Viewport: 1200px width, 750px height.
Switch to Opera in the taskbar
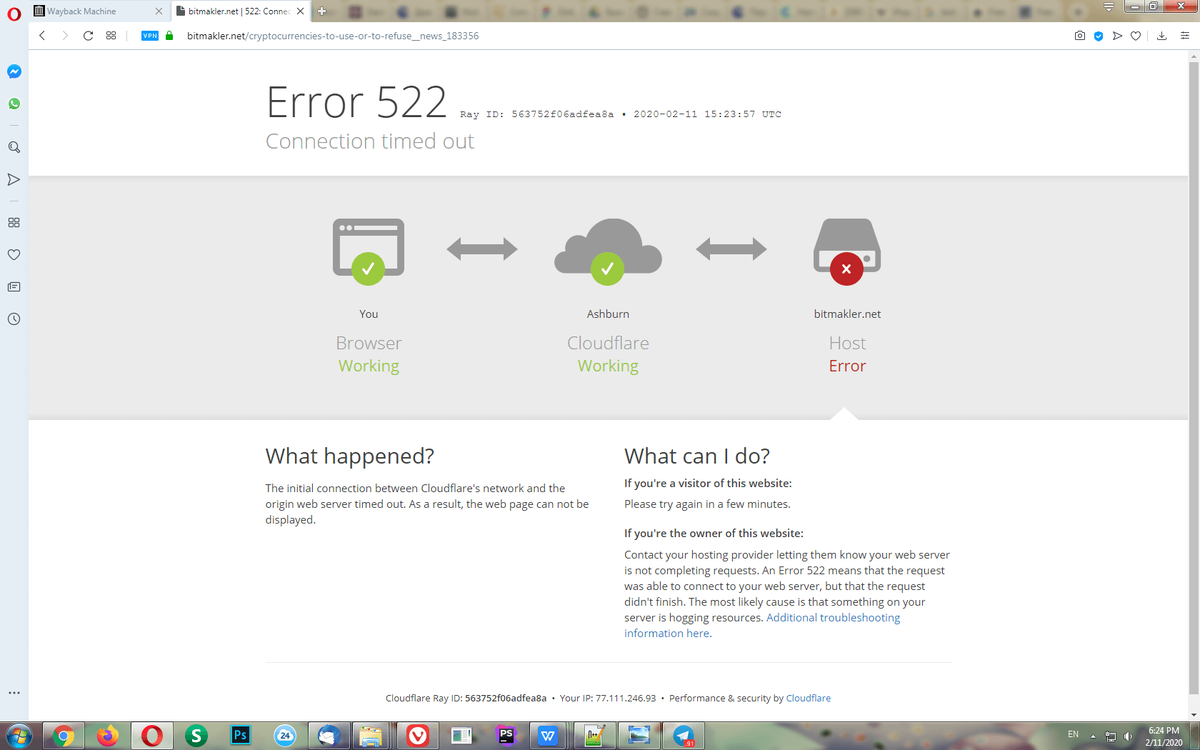tap(153, 735)
